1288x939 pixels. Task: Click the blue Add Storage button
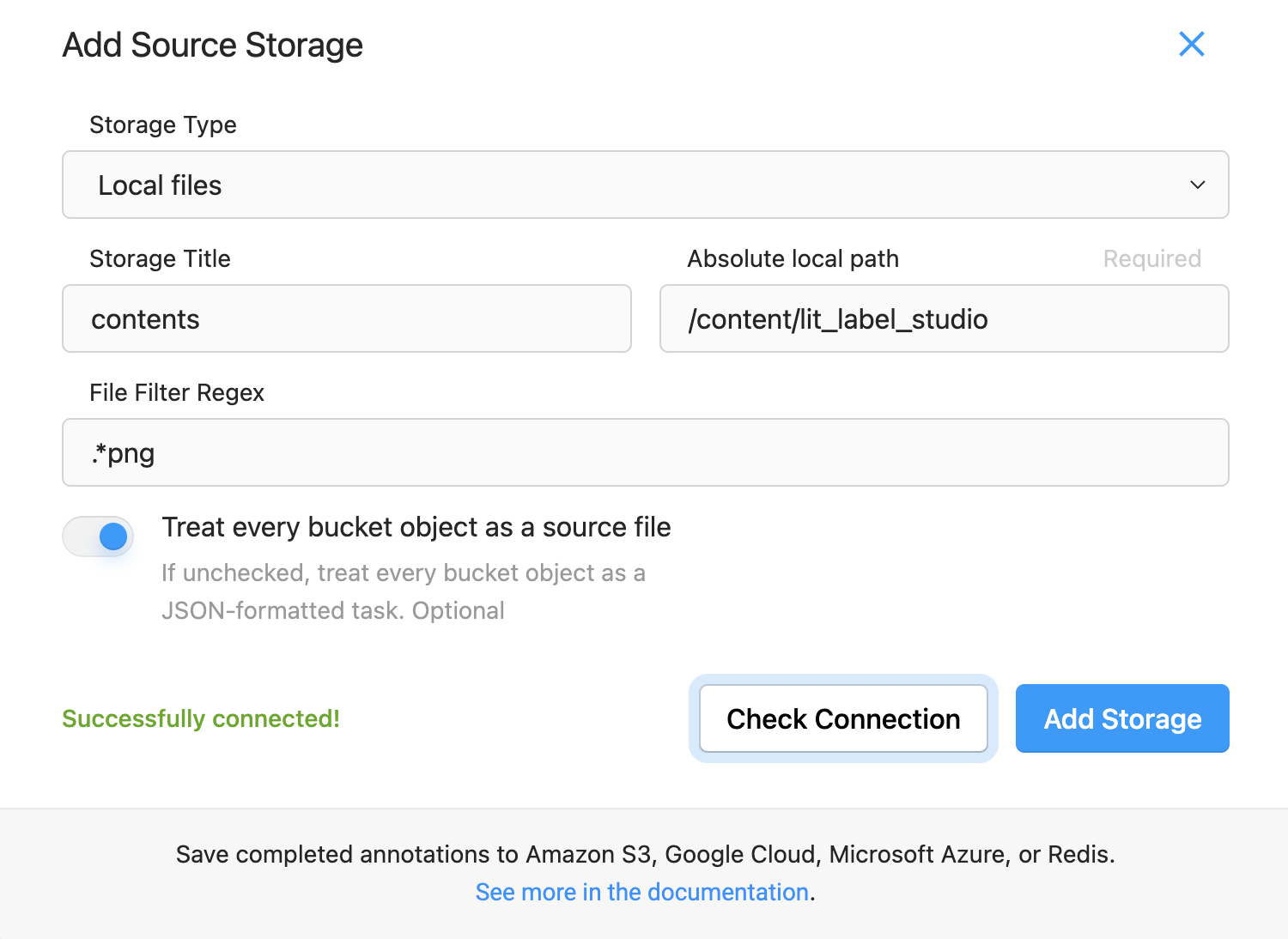click(1121, 718)
